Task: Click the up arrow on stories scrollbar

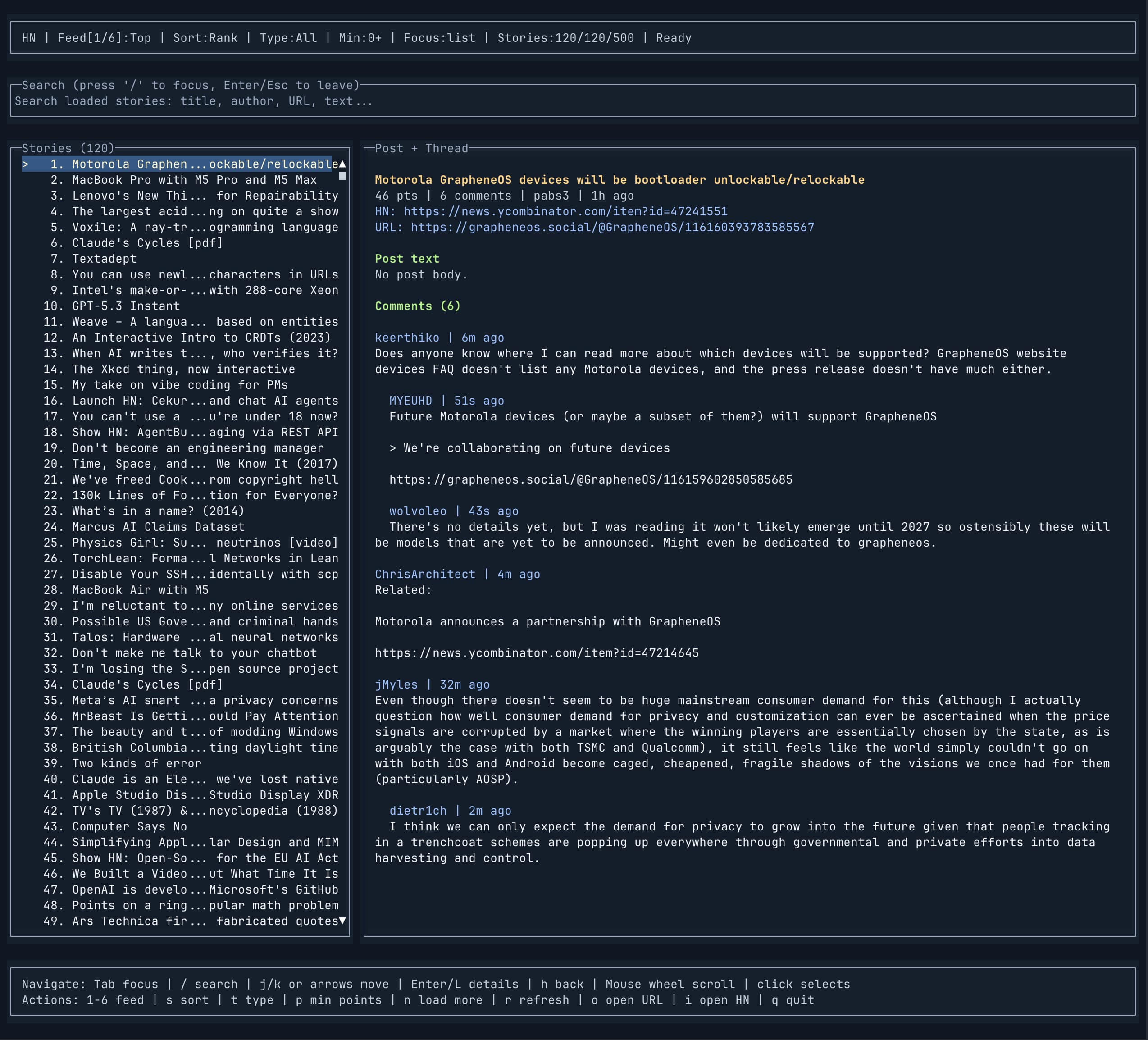Action: [x=342, y=164]
